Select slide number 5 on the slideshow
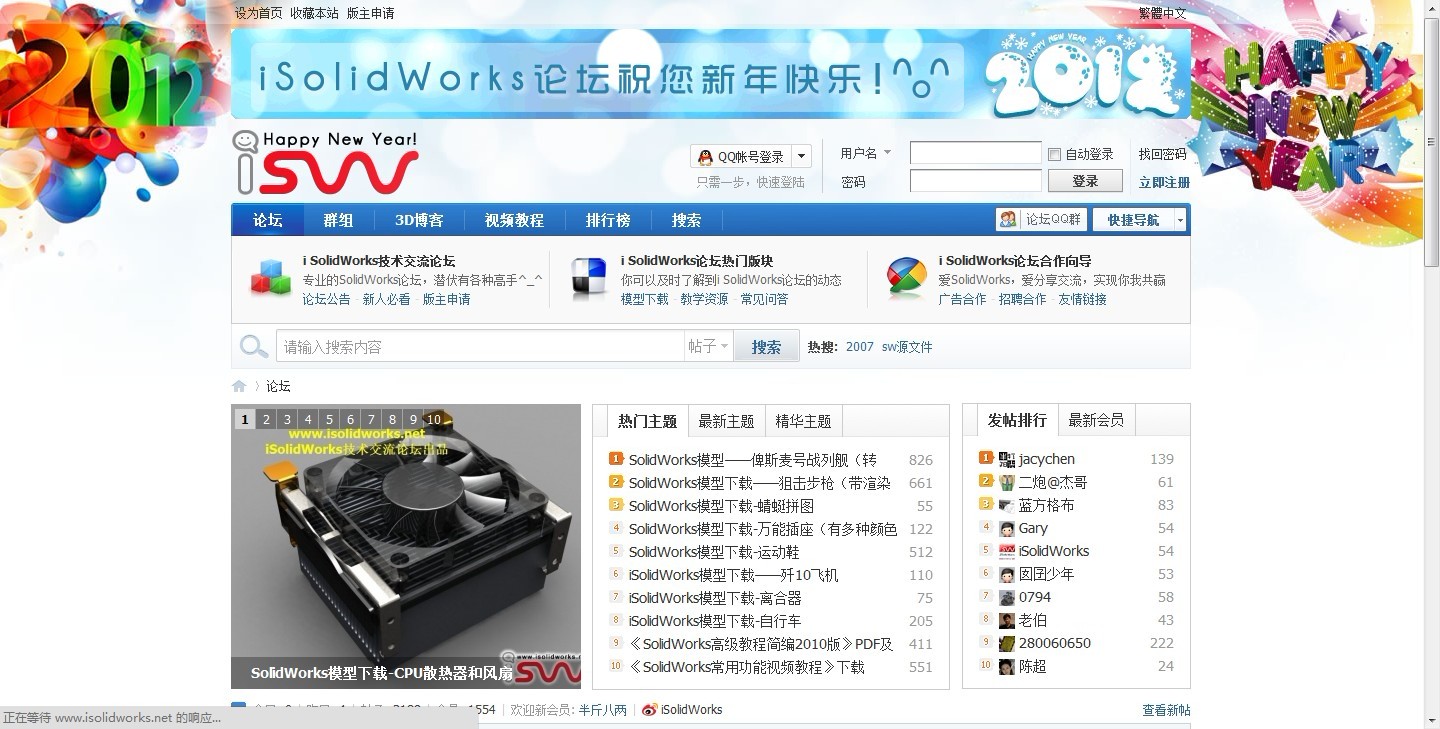Image resolution: width=1440 pixels, height=729 pixels. (330, 420)
